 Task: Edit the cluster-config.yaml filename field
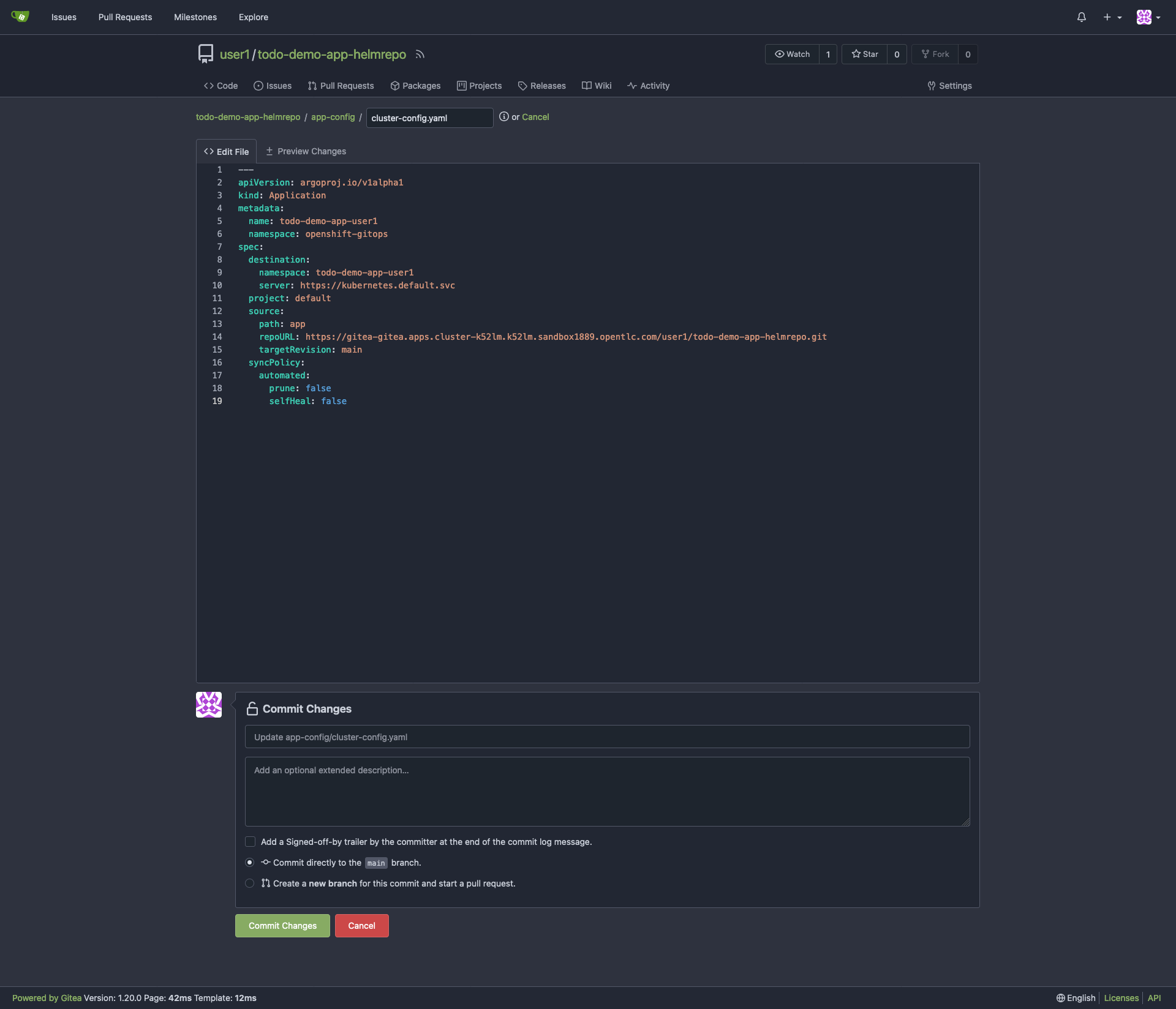point(429,118)
